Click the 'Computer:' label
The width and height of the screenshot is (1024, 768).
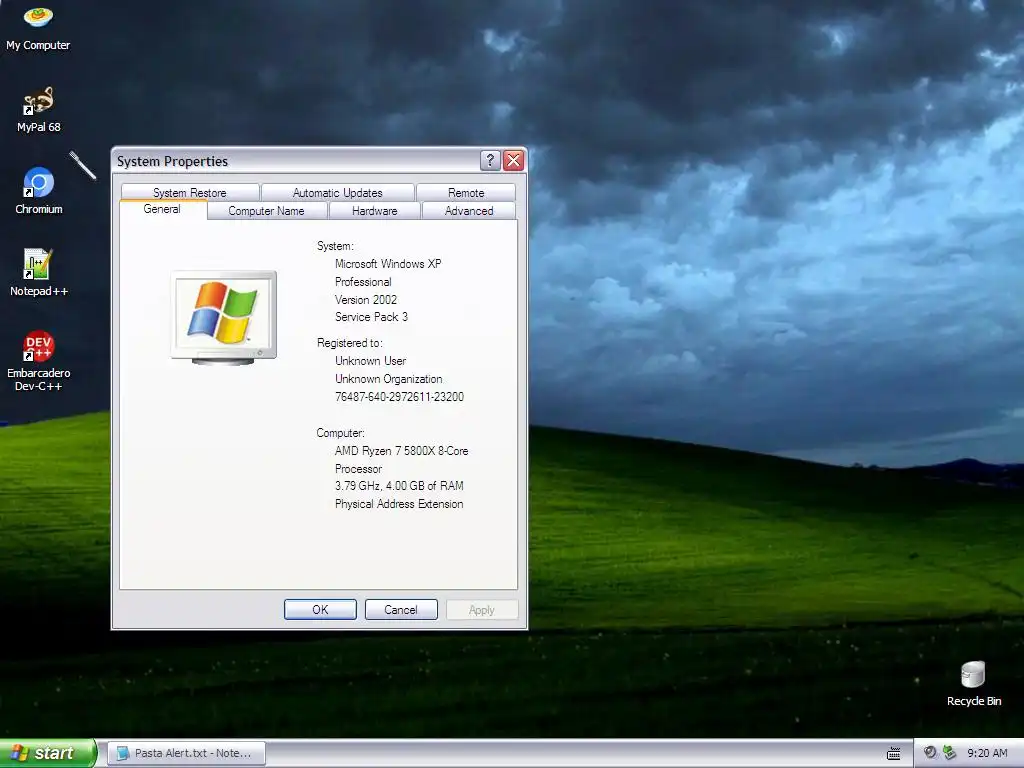coord(340,433)
